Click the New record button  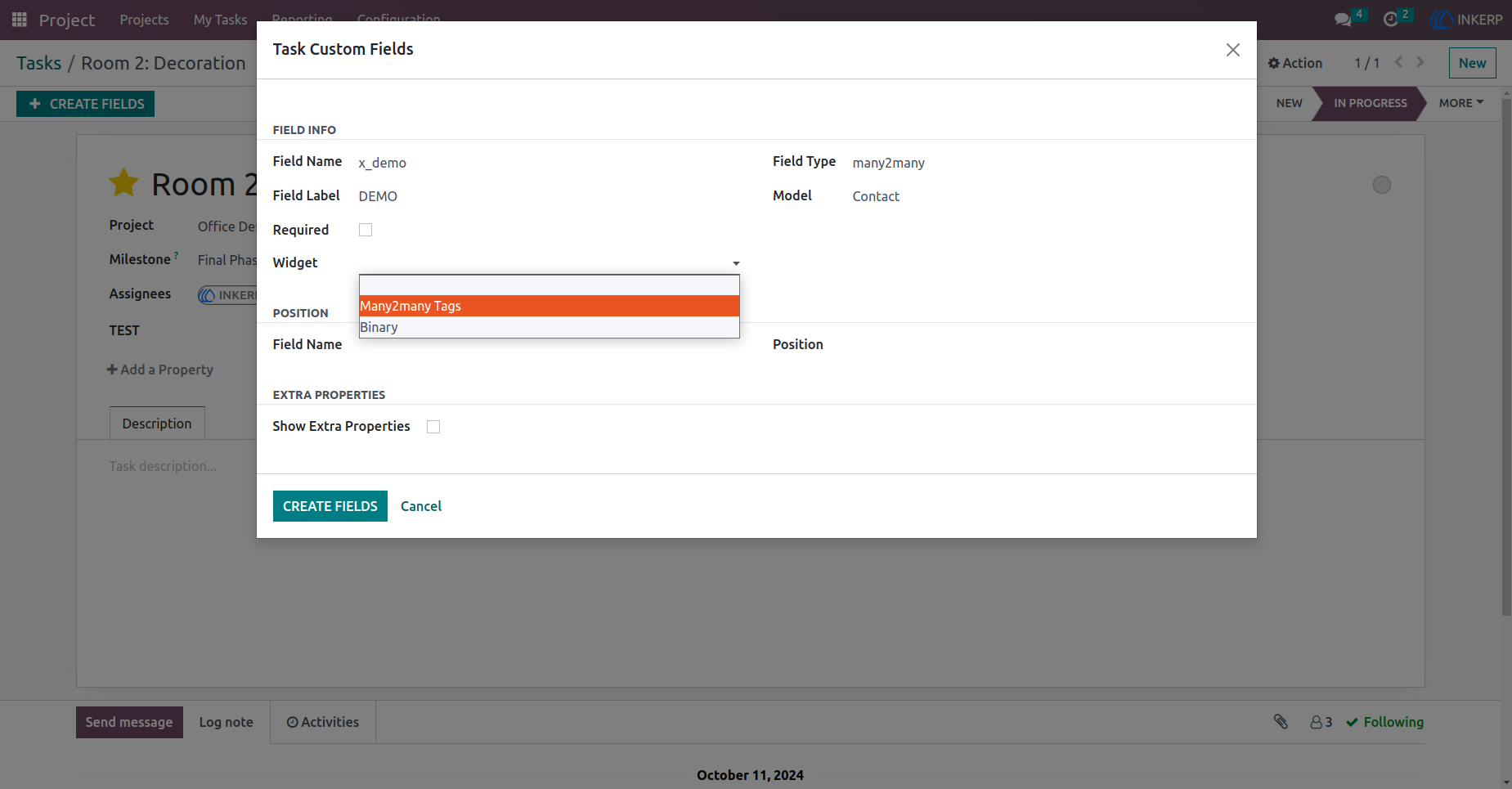1472,63
